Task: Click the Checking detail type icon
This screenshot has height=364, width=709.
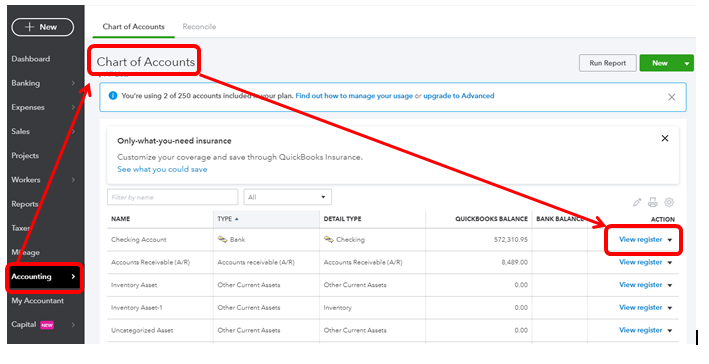Action: click(x=329, y=239)
